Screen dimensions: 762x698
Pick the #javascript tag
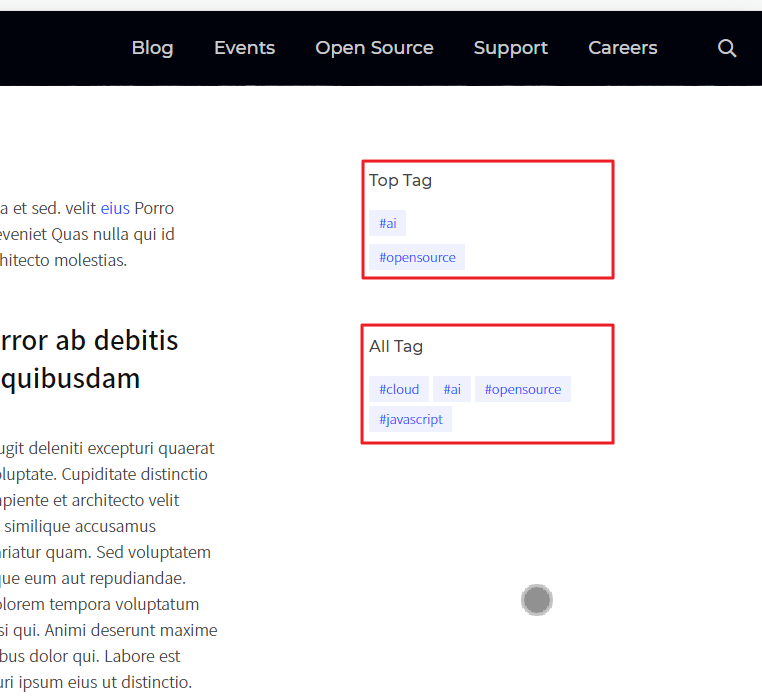(411, 419)
